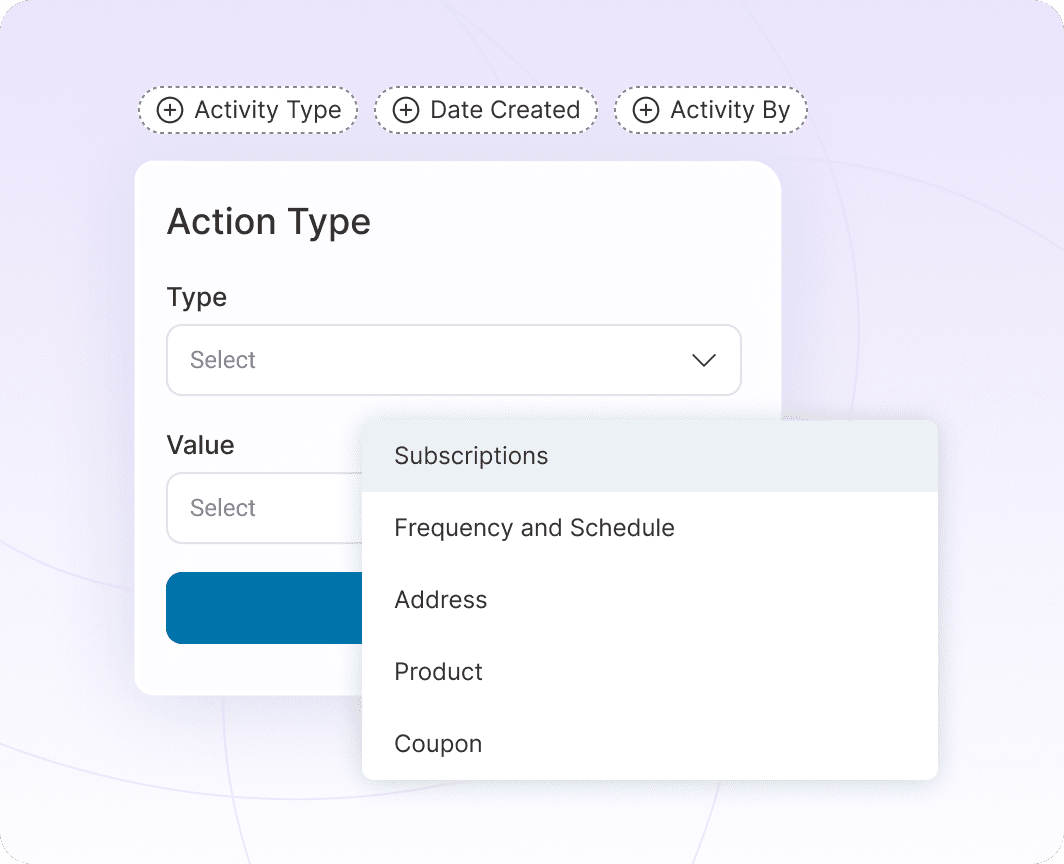Click the Type field label

(x=196, y=297)
